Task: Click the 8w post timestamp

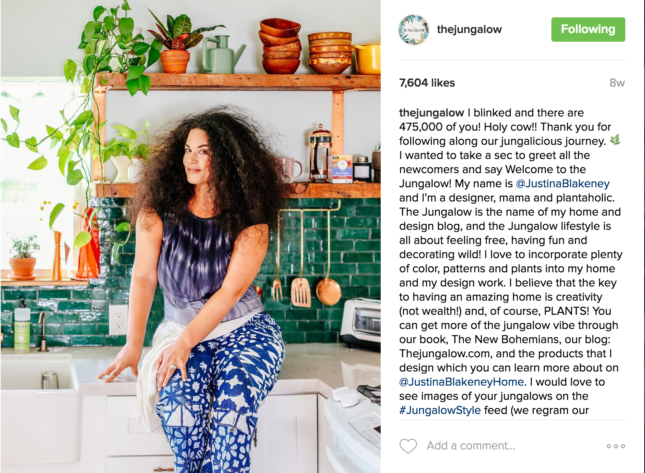Action: click(617, 83)
